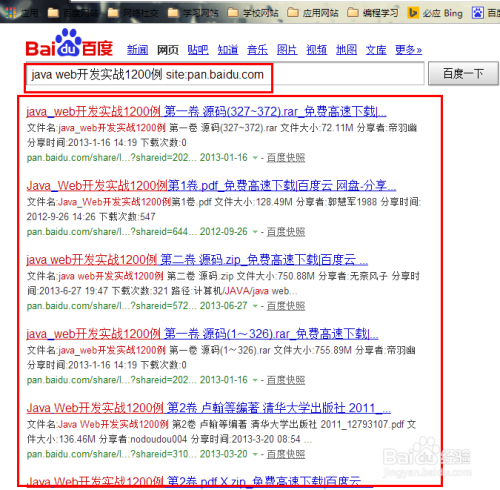Screen dimensions: 500x490
Task: Open 百度快照 for 2012-09-26 result
Action: pyautogui.click(x=286, y=231)
